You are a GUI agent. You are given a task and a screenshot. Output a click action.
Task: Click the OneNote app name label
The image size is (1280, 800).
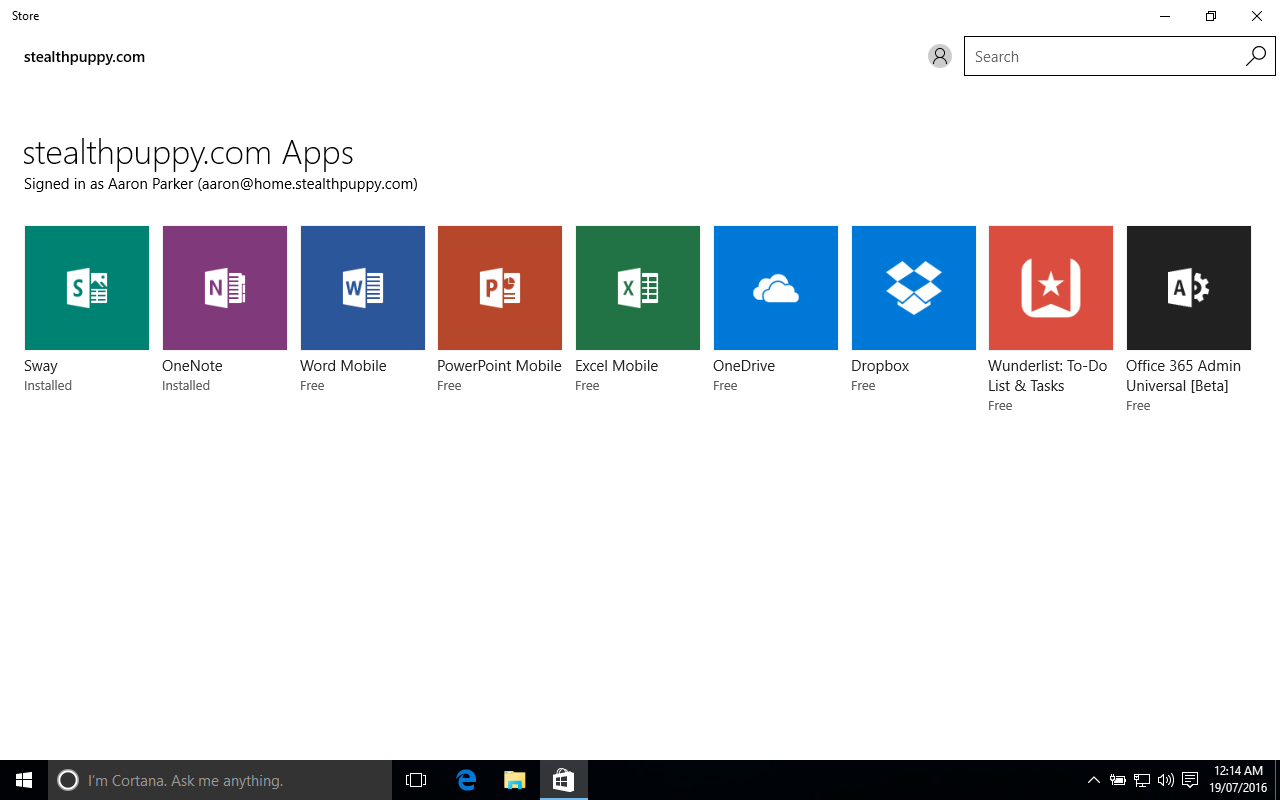pos(192,366)
